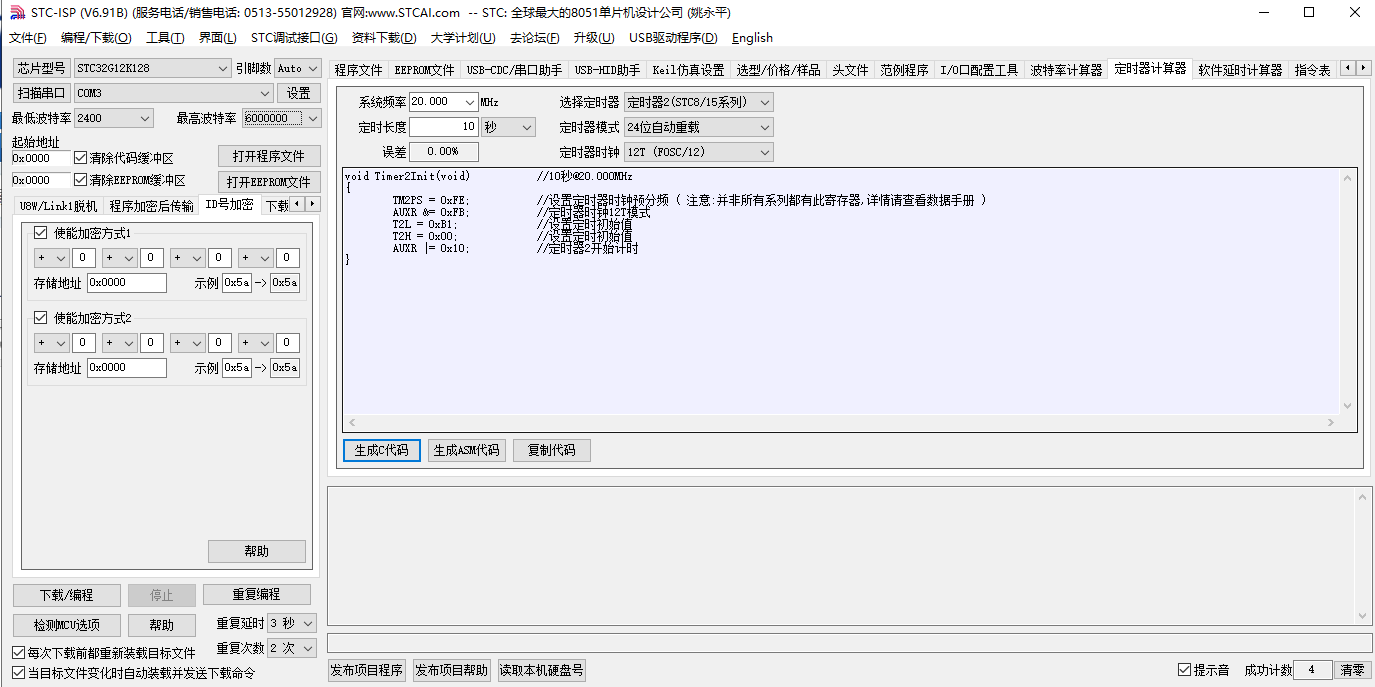Click 打开EEPROM文件 button
Screen dimensions: 1375x687
point(269,182)
